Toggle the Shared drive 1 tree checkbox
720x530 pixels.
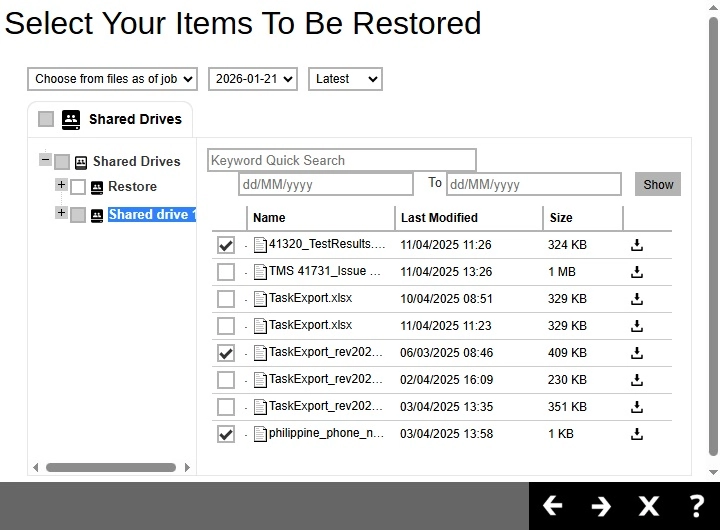click(78, 215)
